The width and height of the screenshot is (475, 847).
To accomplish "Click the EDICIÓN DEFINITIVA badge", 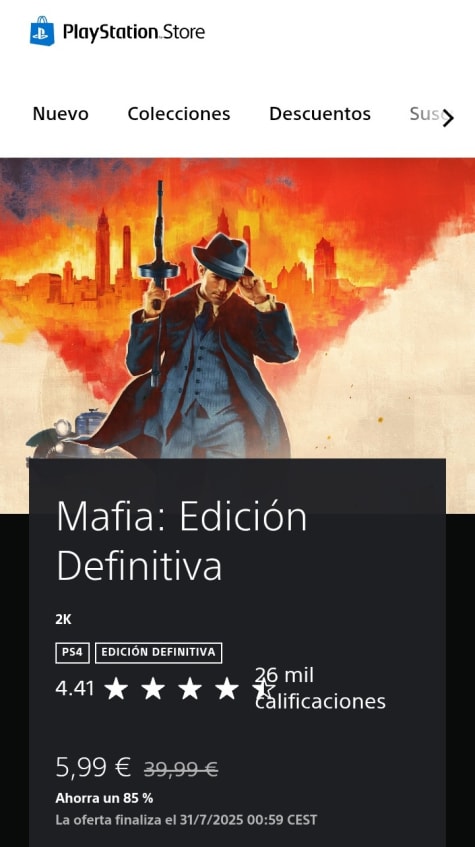I will (158, 653).
